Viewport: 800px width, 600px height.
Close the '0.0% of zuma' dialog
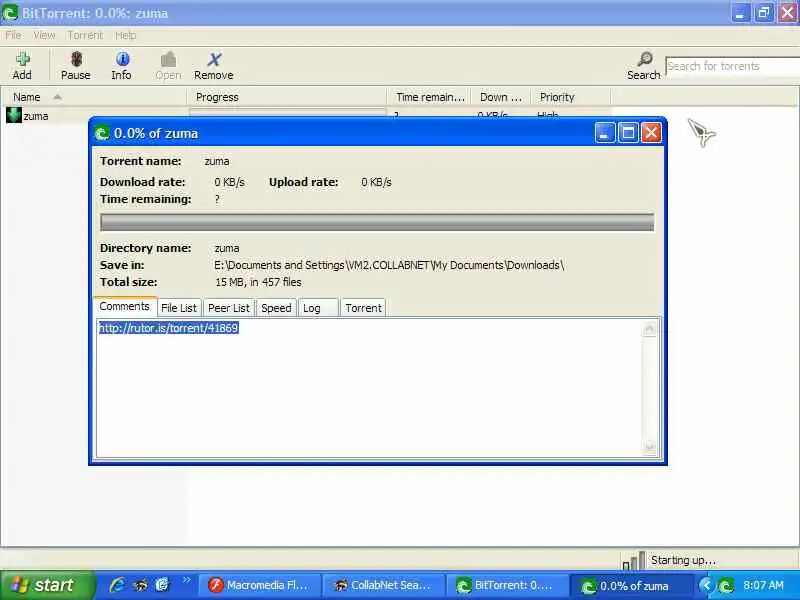tap(652, 133)
